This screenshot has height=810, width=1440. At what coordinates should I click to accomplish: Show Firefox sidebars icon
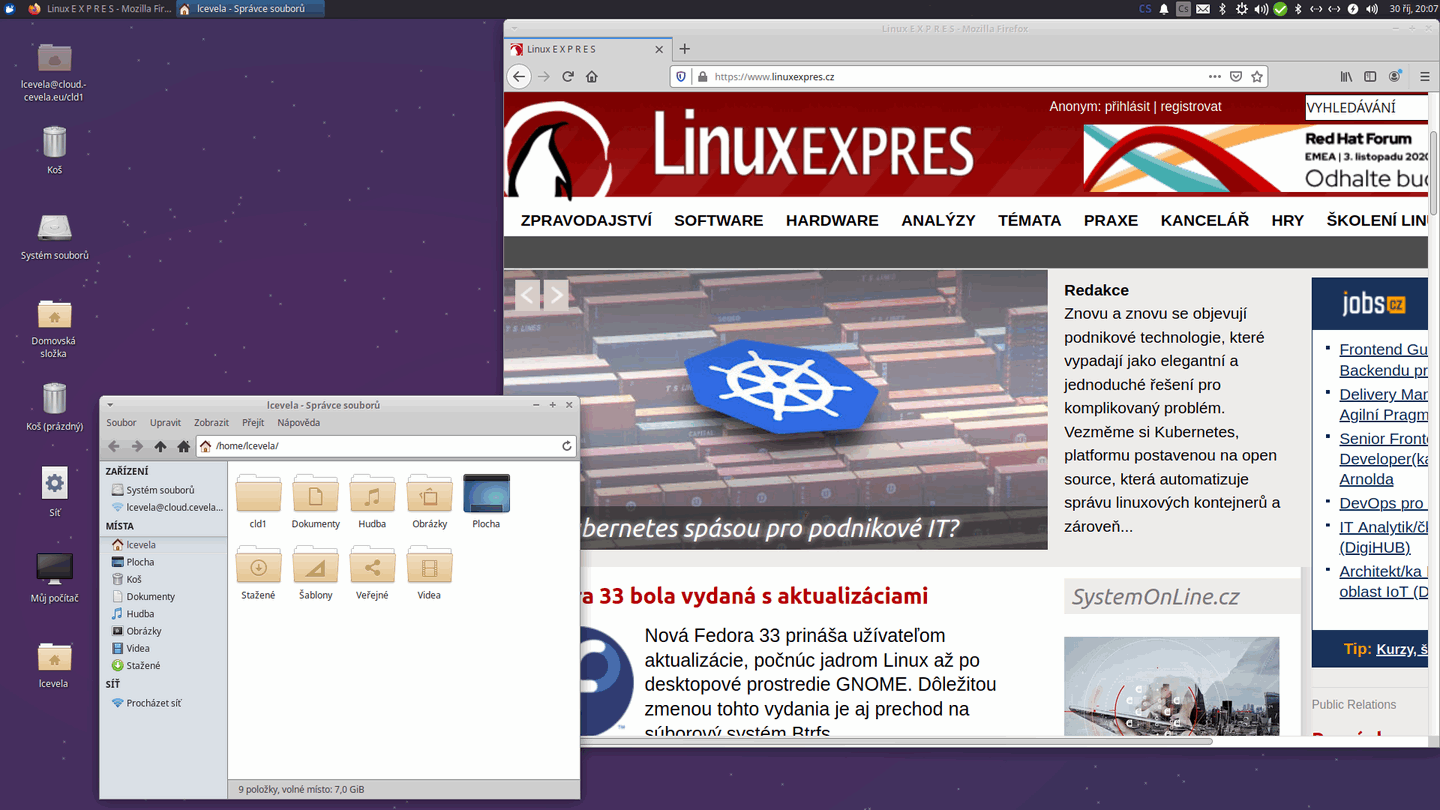pos(1370,76)
